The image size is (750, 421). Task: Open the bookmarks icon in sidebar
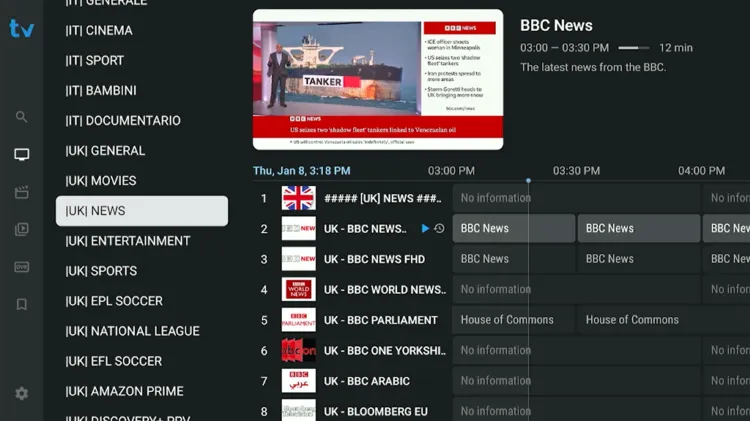pos(22,304)
